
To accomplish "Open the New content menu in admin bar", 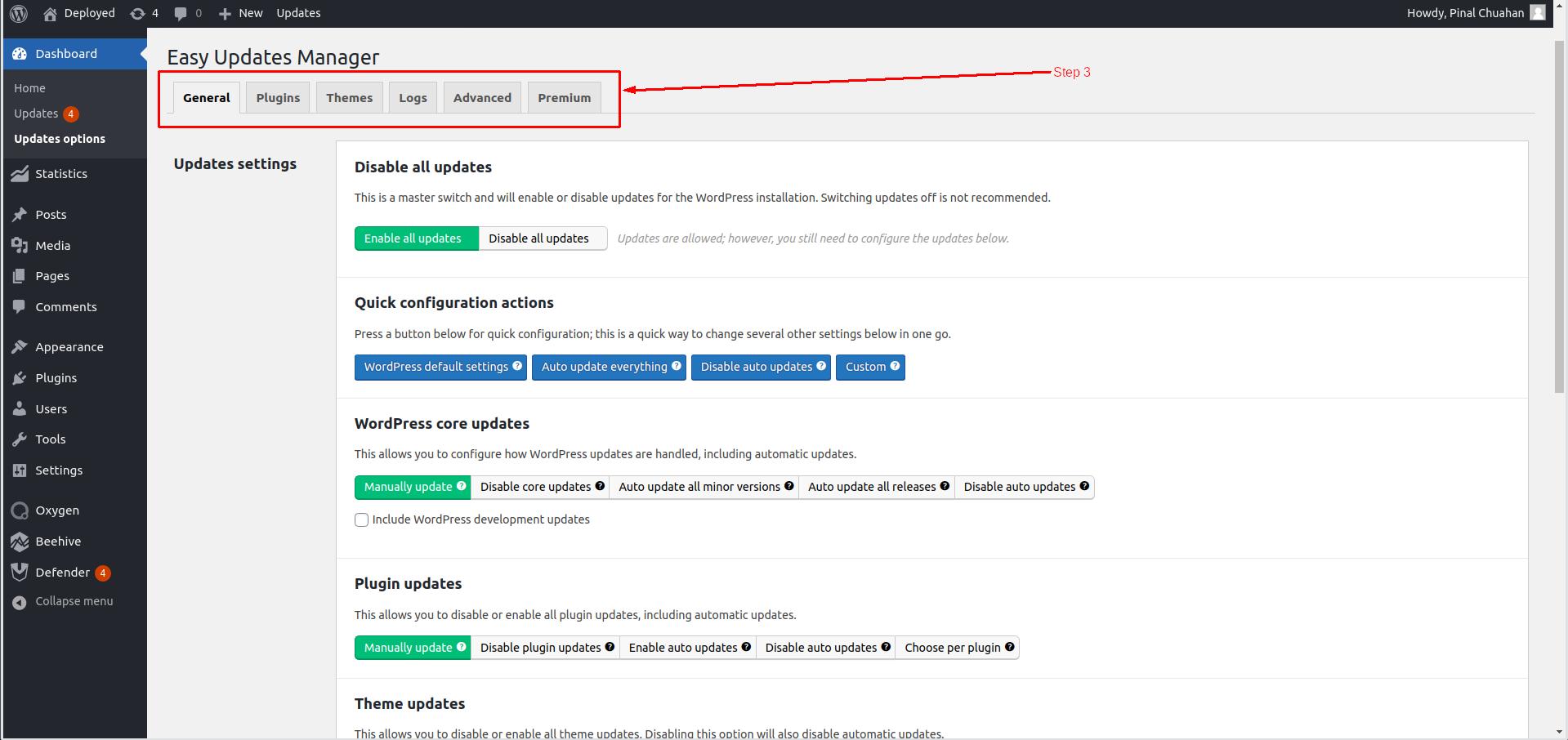I will click(240, 13).
